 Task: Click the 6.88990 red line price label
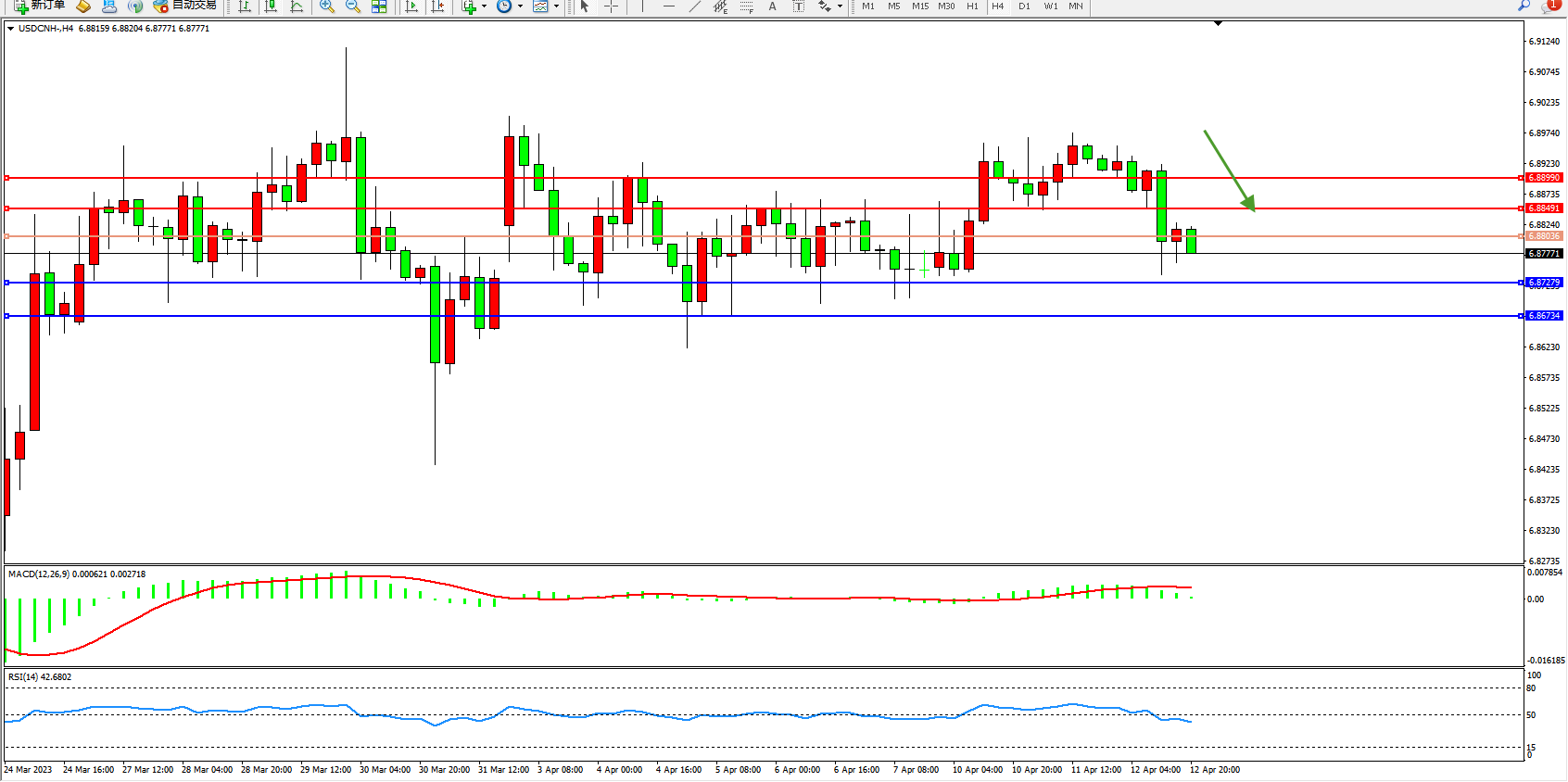[x=1544, y=178]
